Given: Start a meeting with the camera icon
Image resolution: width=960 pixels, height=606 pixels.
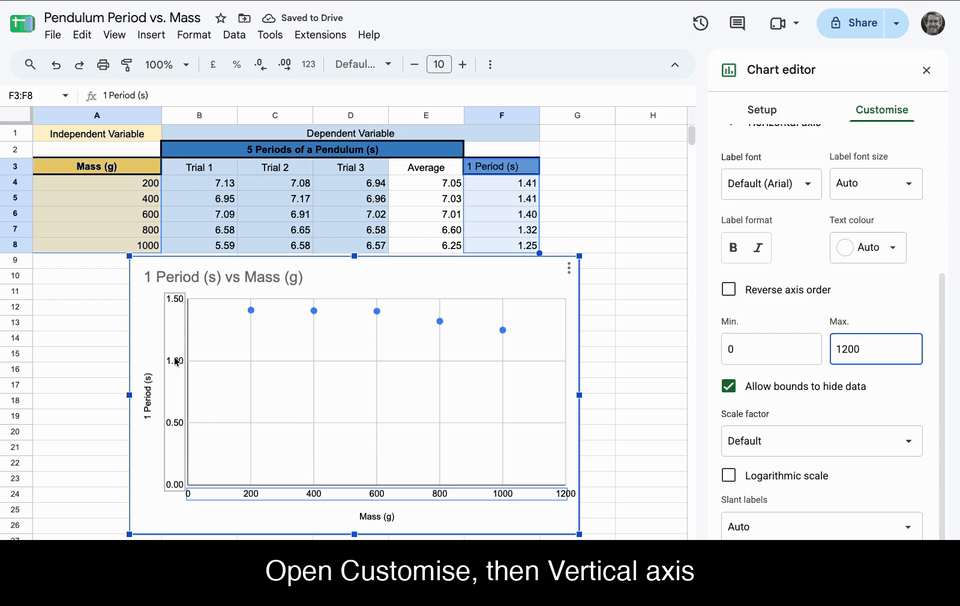Looking at the screenshot, I should 778,23.
